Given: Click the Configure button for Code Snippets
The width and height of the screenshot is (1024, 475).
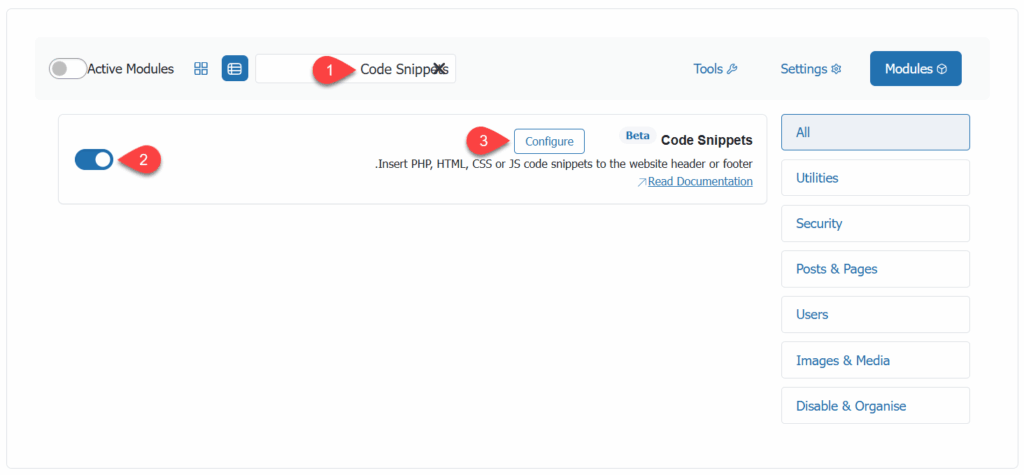Looking at the screenshot, I should [x=549, y=141].
